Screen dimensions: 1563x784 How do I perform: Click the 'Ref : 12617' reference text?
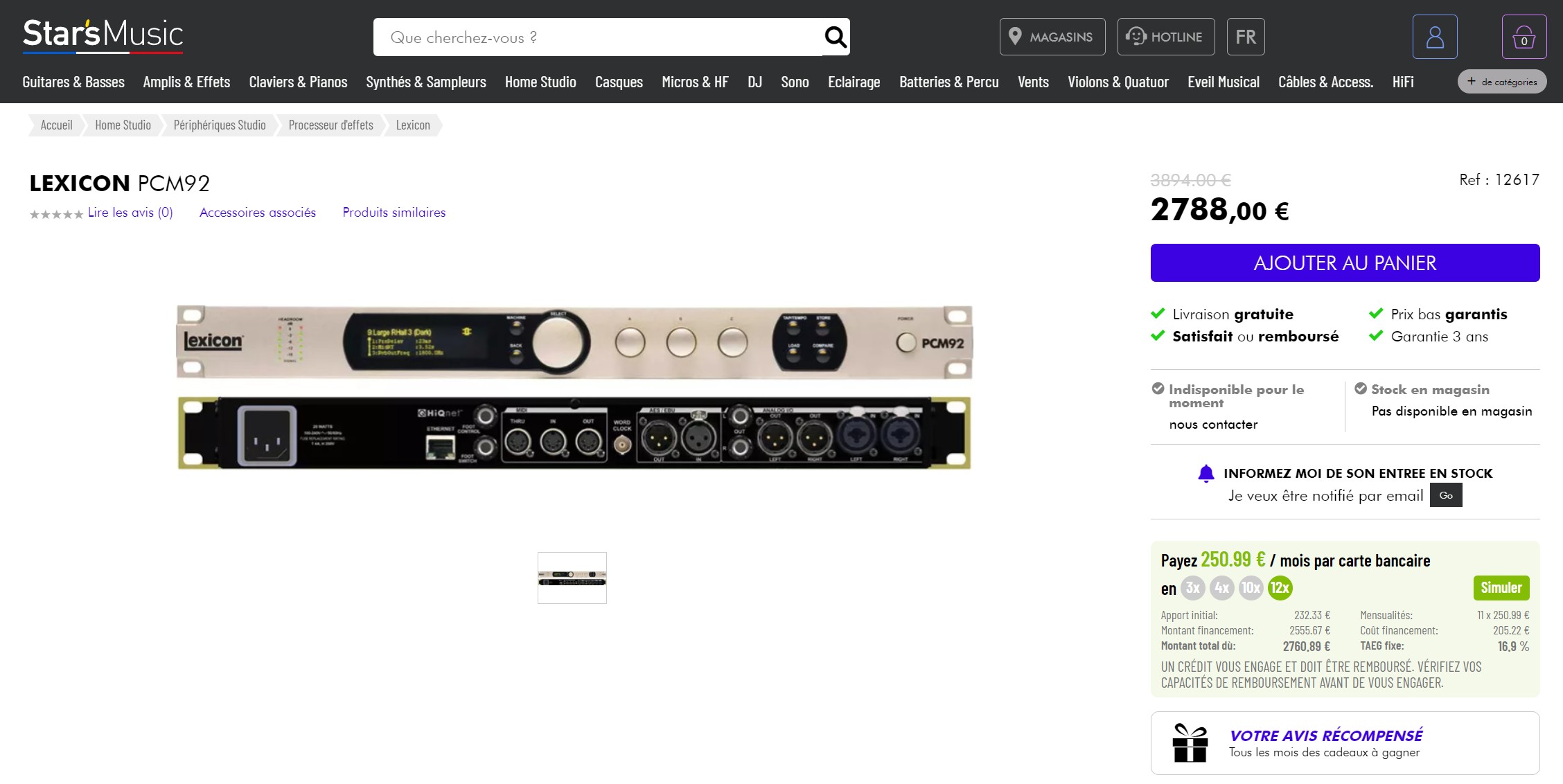click(x=1499, y=180)
